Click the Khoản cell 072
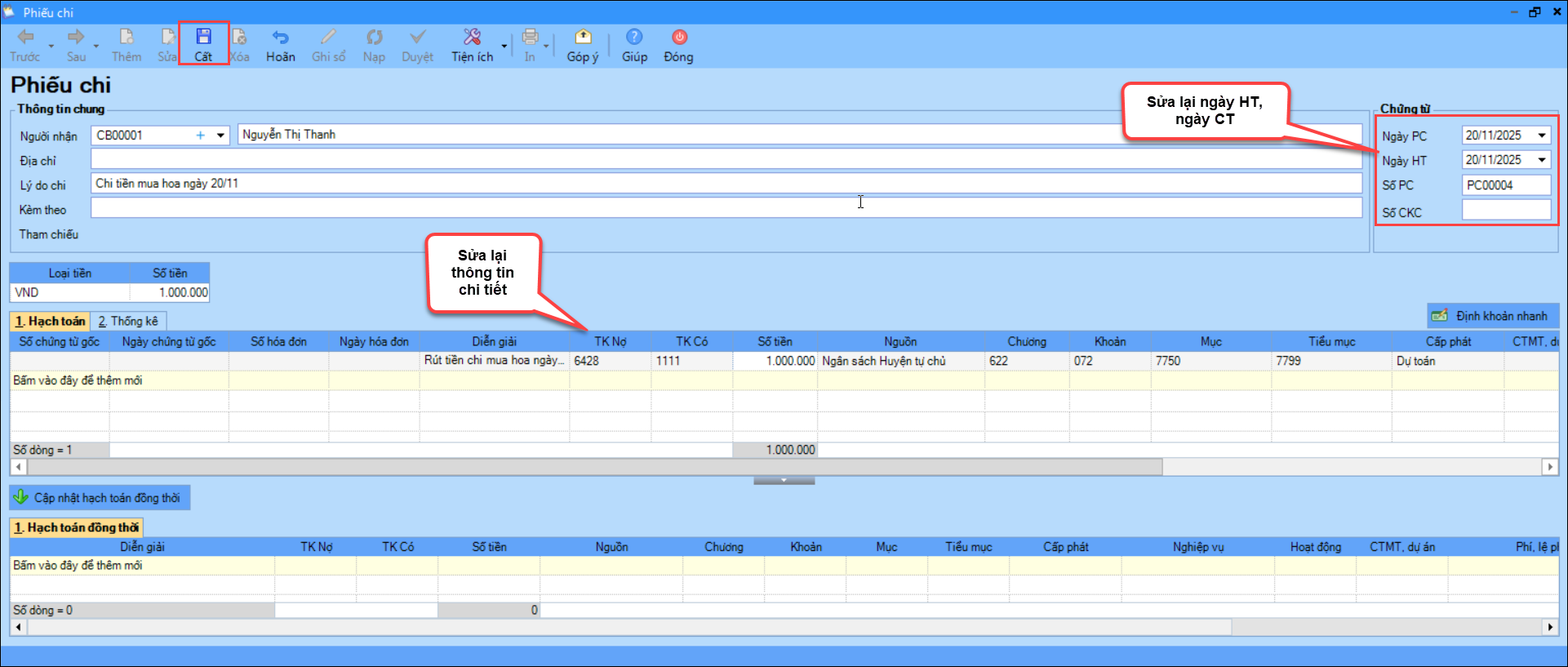Viewport: 1568px width, 667px height. (1110, 360)
